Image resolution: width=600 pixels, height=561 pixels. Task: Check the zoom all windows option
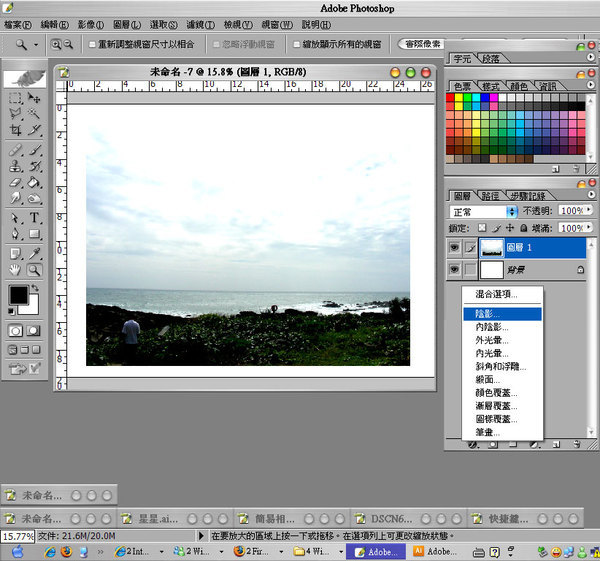point(296,45)
